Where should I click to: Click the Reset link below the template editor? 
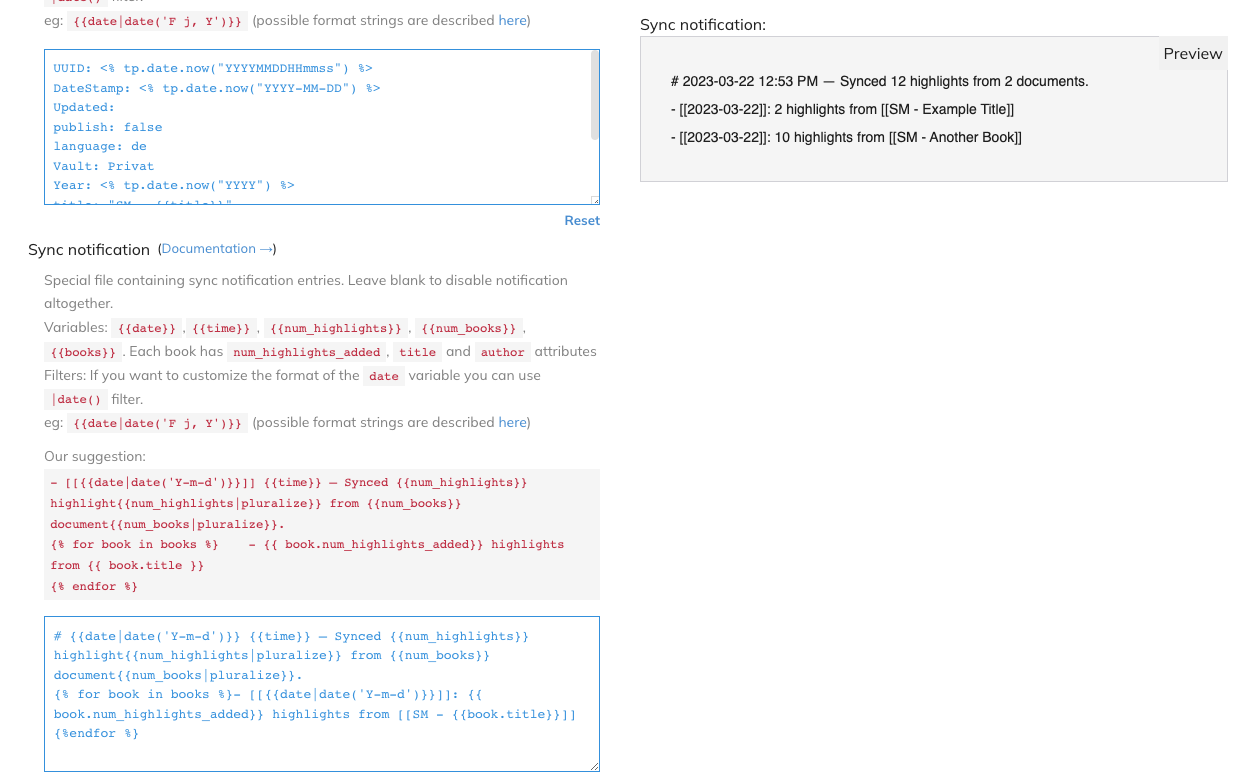[581, 220]
